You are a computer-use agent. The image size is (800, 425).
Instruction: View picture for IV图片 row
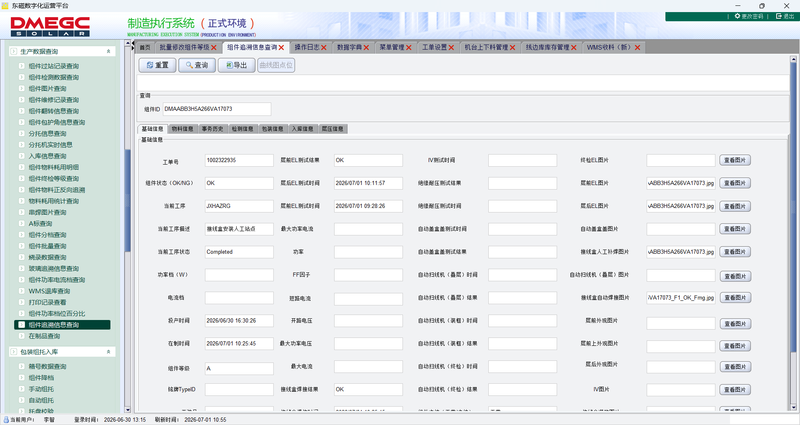(735, 390)
